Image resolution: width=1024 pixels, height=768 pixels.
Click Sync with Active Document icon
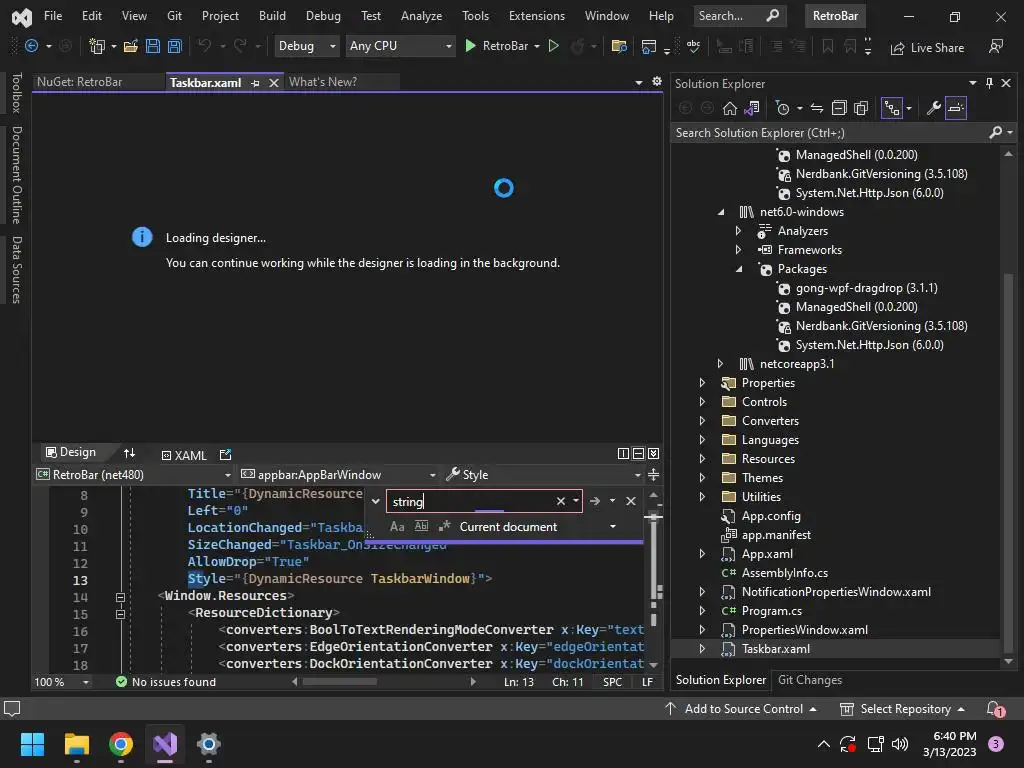pyautogui.click(x=816, y=108)
